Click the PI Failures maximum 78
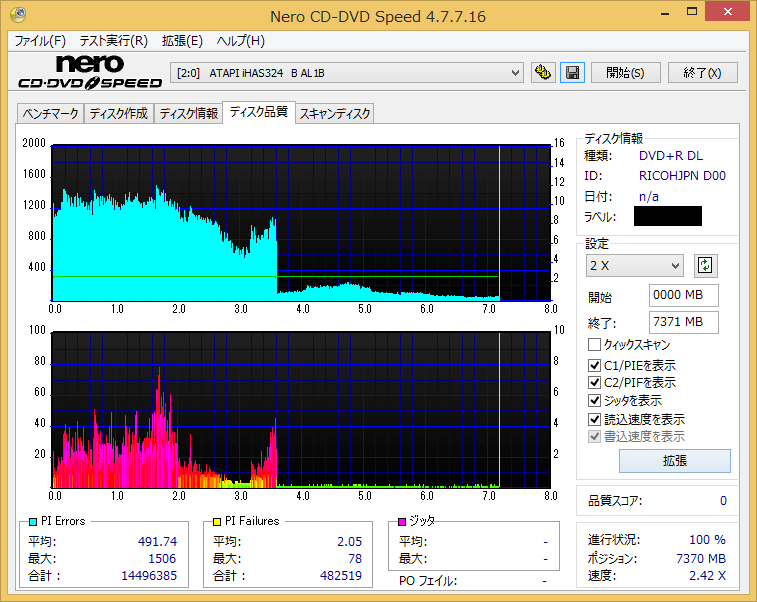Viewport: 757px width, 602px height. 355,559
